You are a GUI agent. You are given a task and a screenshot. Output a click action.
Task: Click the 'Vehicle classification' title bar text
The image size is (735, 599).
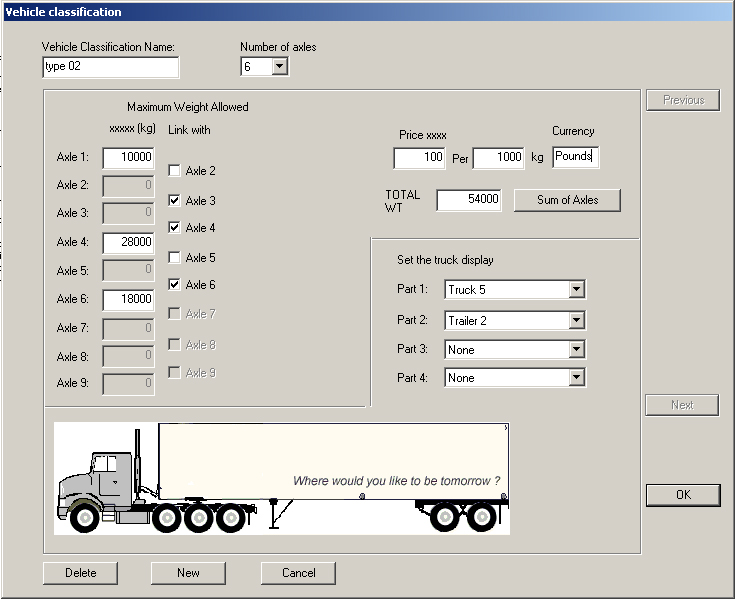63,12
